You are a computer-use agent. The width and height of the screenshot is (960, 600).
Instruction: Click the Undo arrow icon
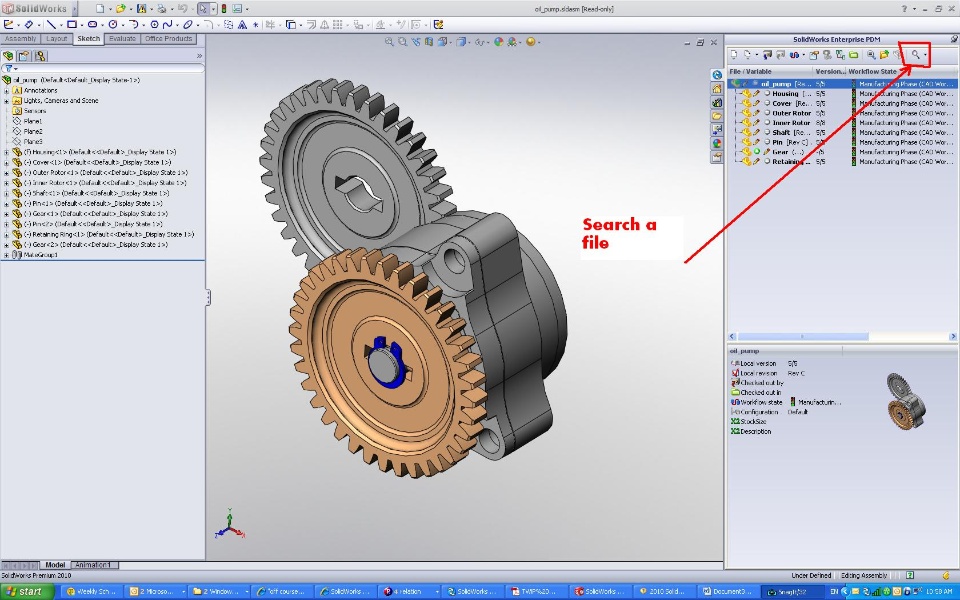click(182, 9)
